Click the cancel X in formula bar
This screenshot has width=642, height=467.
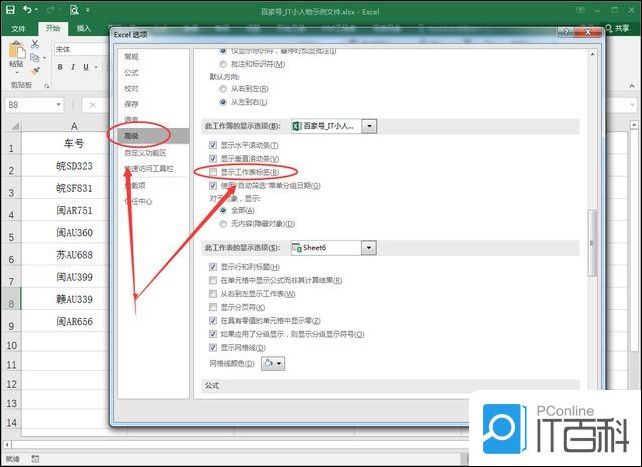click(x=93, y=105)
